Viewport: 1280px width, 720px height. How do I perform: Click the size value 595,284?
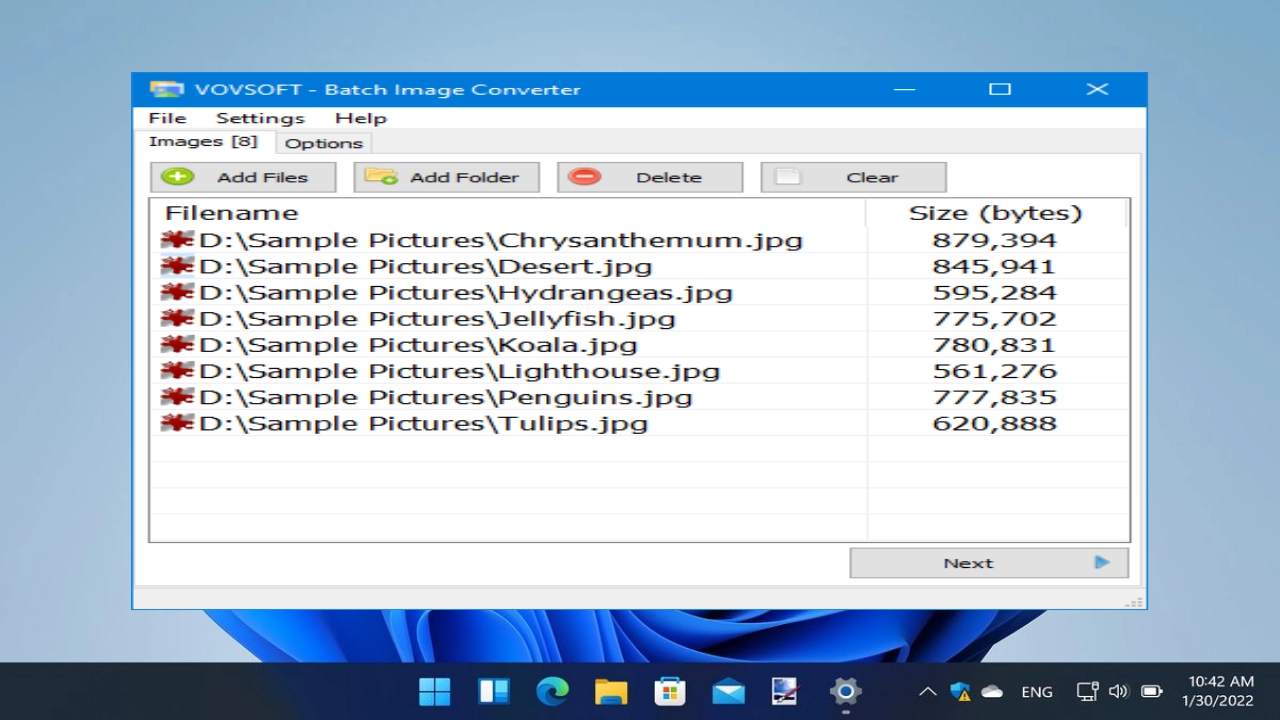click(x=994, y=292)
